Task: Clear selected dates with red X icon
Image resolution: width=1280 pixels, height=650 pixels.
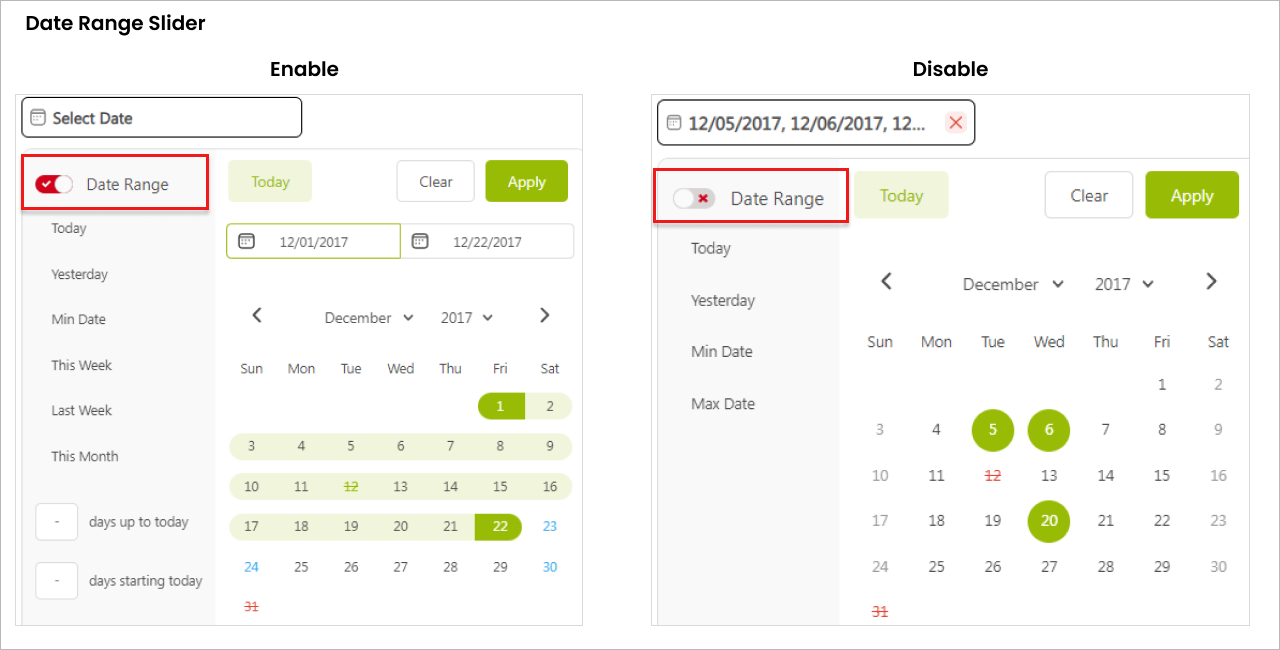Action: coord(956,122)
